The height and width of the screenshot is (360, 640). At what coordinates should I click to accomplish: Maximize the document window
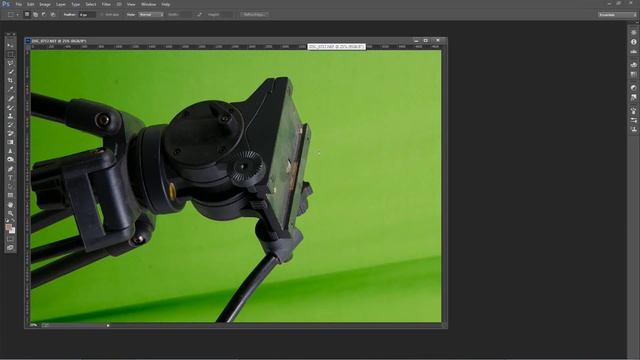426,40
